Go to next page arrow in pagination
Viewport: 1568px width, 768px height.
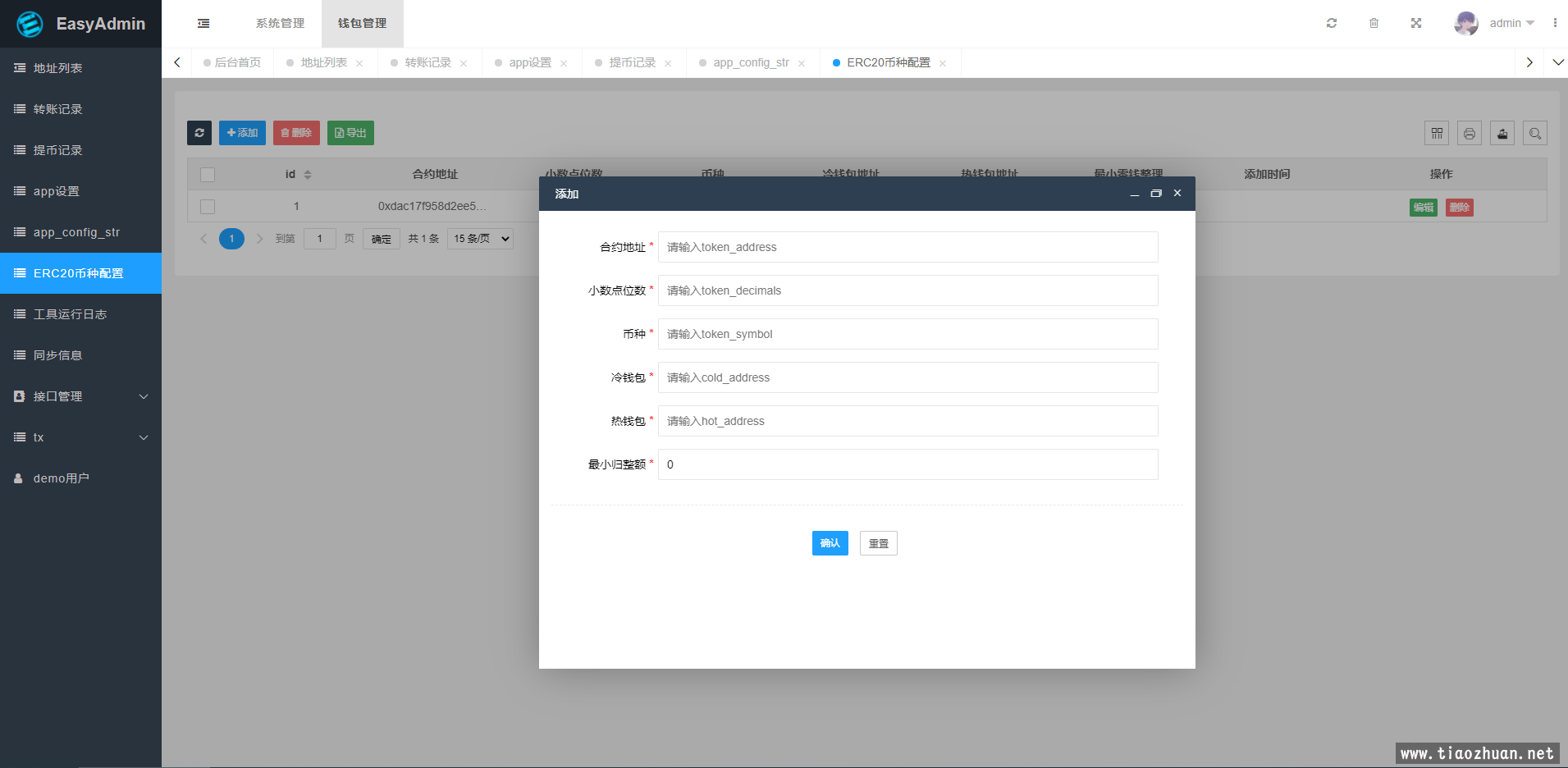(259, 239)
